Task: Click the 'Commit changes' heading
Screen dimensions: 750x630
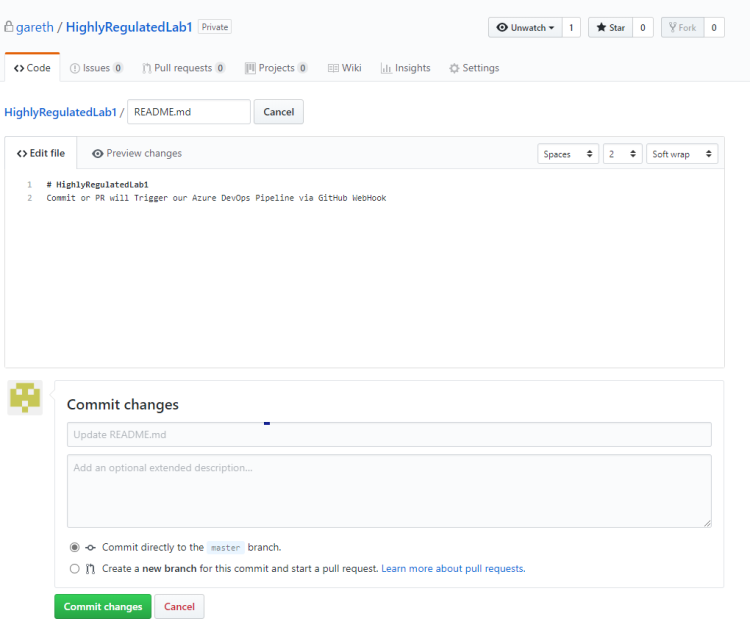Action: (122, 405)
